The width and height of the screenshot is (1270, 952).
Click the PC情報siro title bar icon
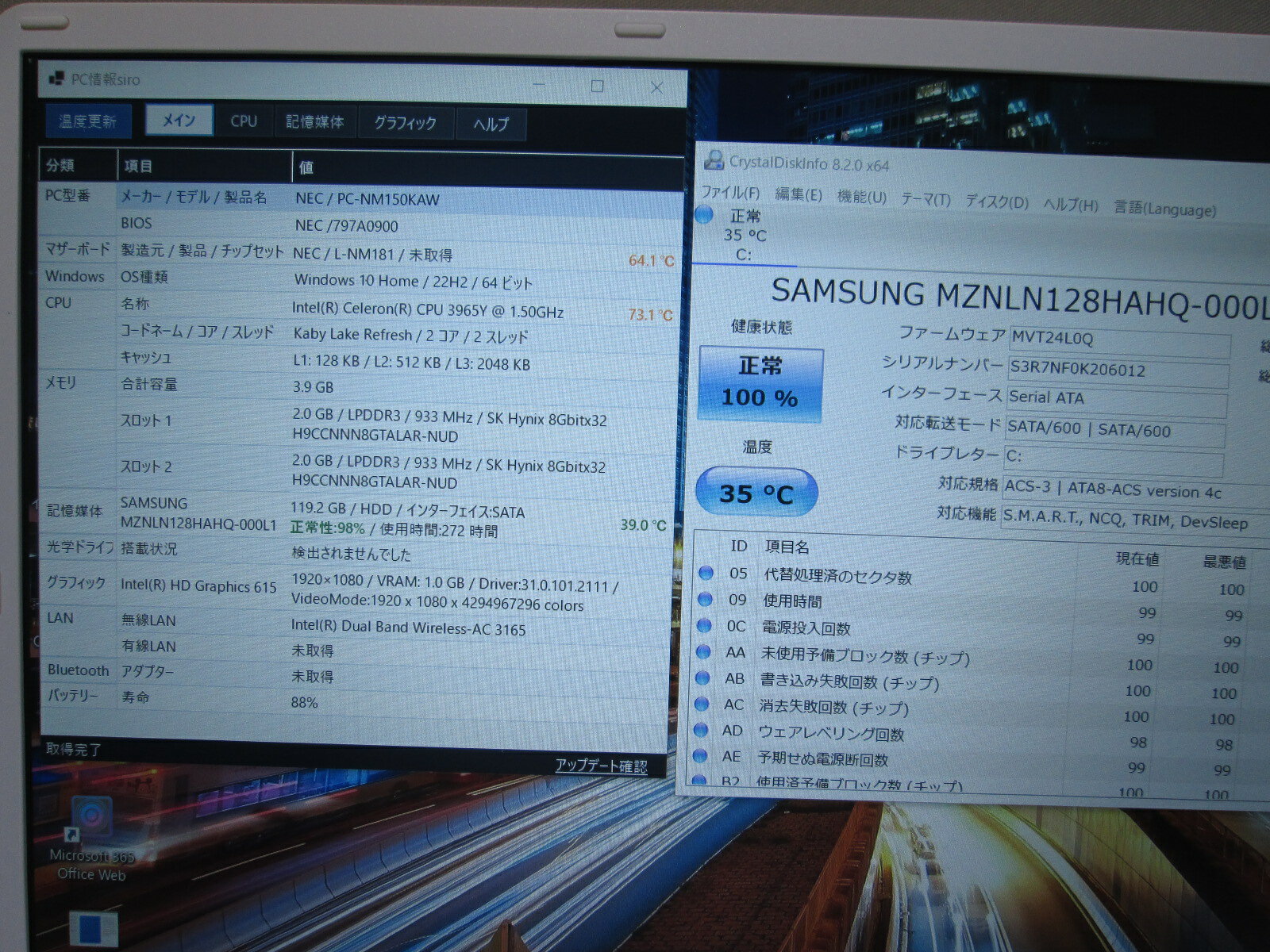pyautogui.click(x=56, y=79)
